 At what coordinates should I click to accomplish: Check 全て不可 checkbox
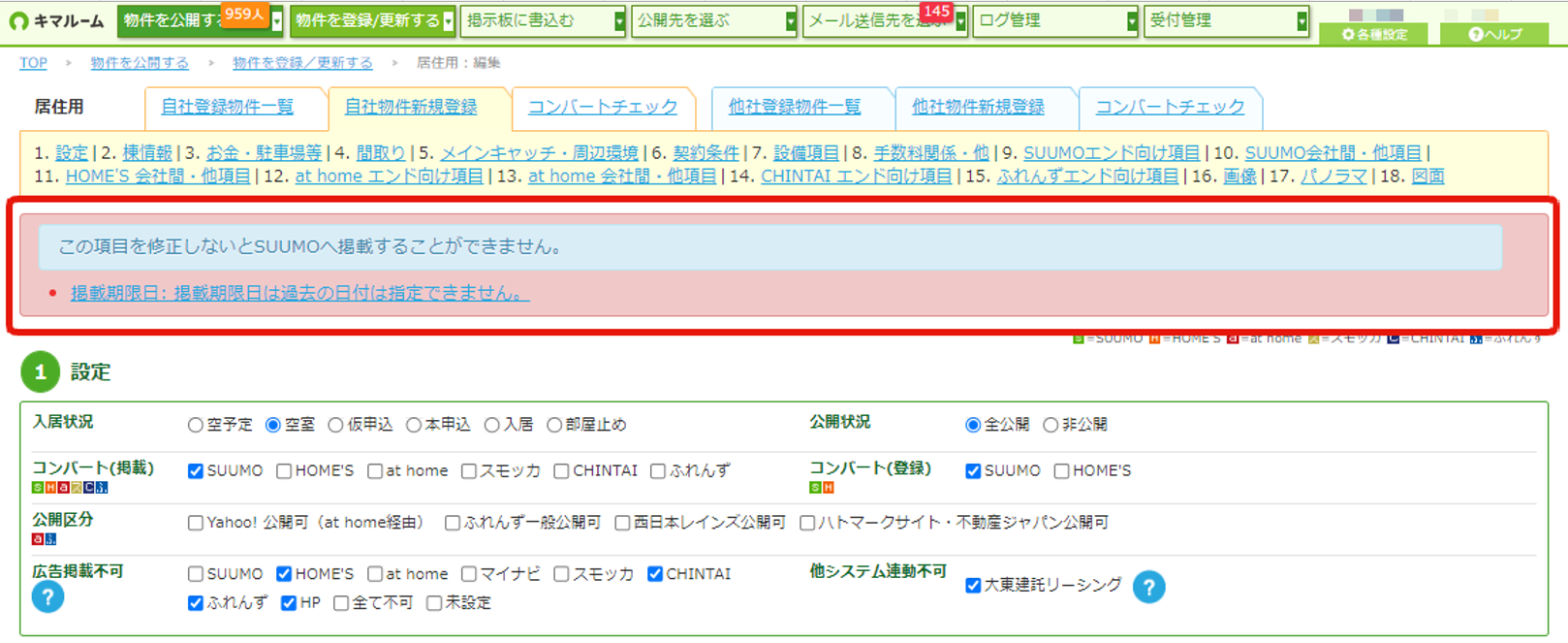[341, 603]
